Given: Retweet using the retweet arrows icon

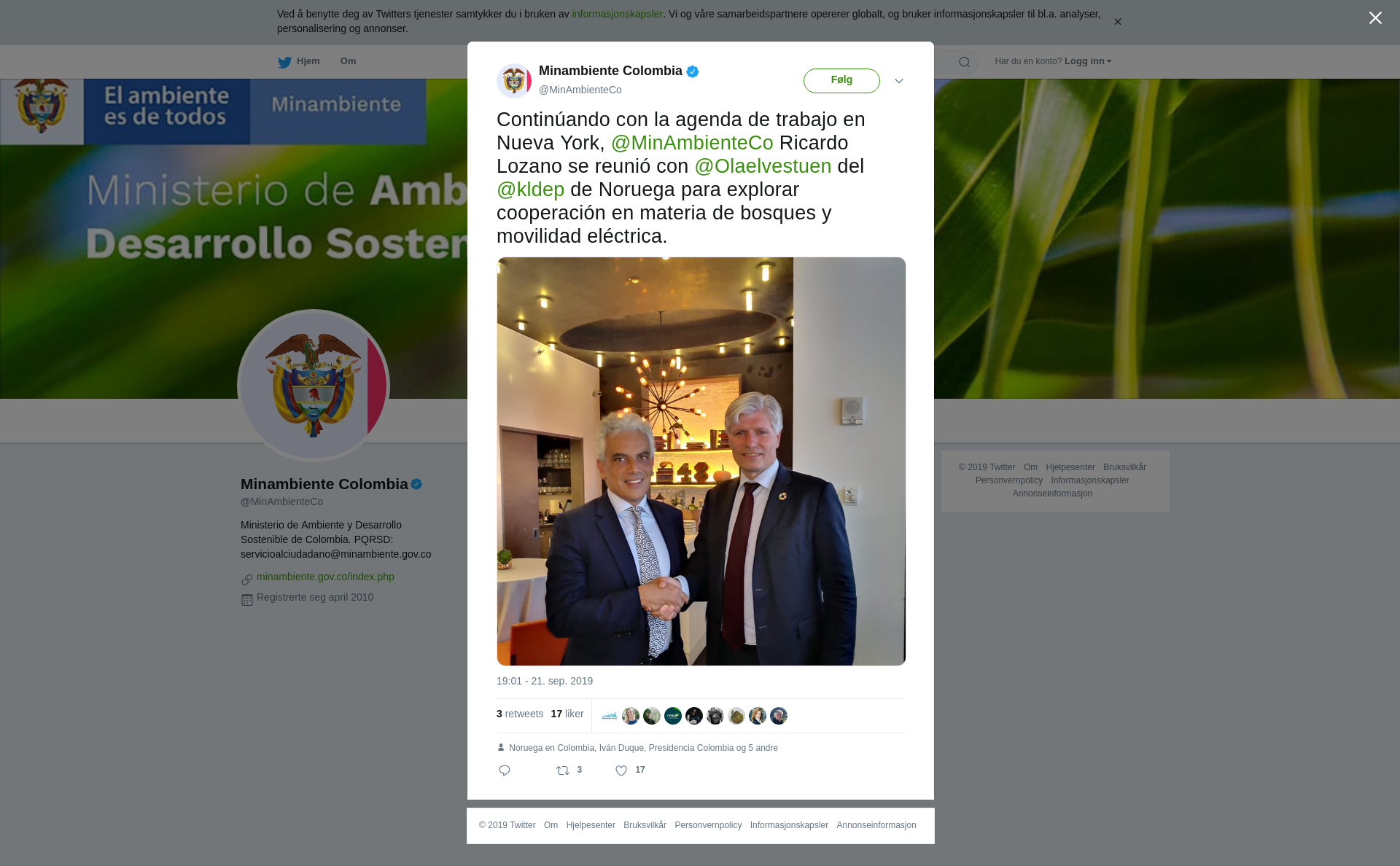Looking at the screenshot, I should [563, 771].
